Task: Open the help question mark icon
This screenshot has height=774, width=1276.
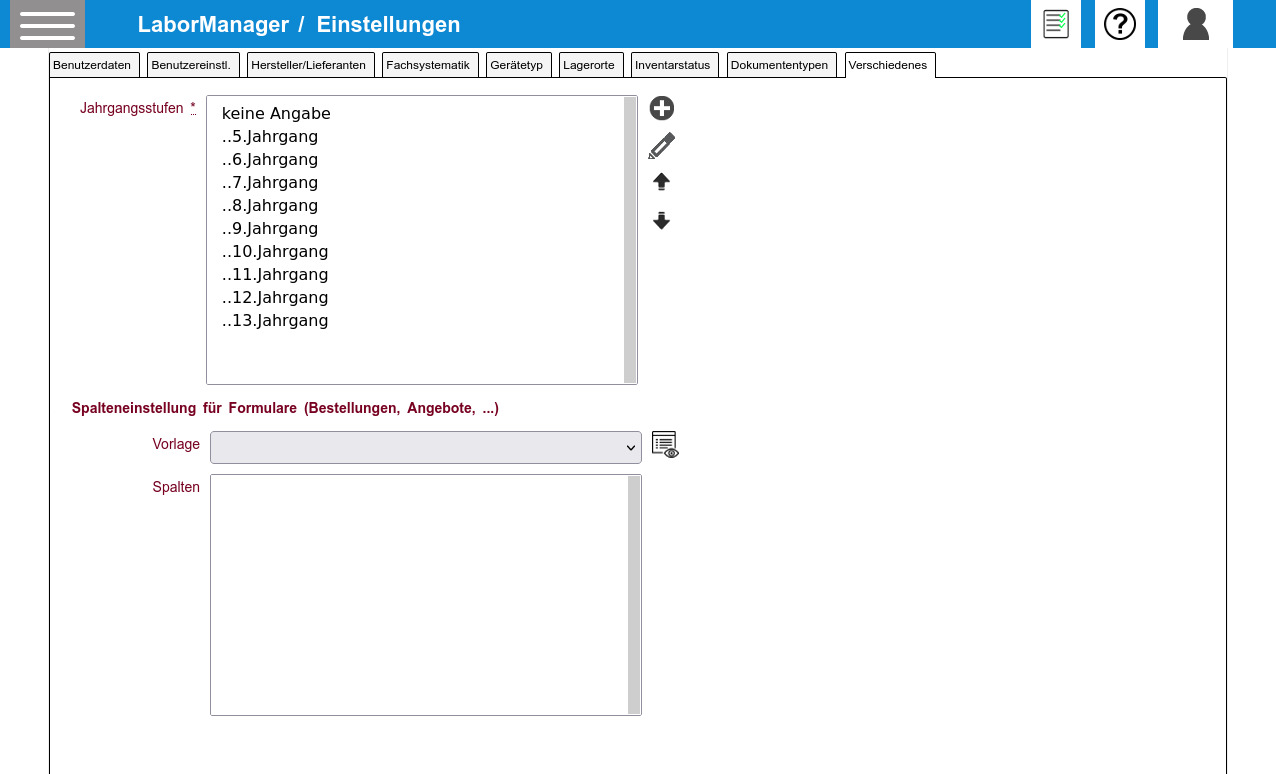Action: click(x=1120, y=24)
